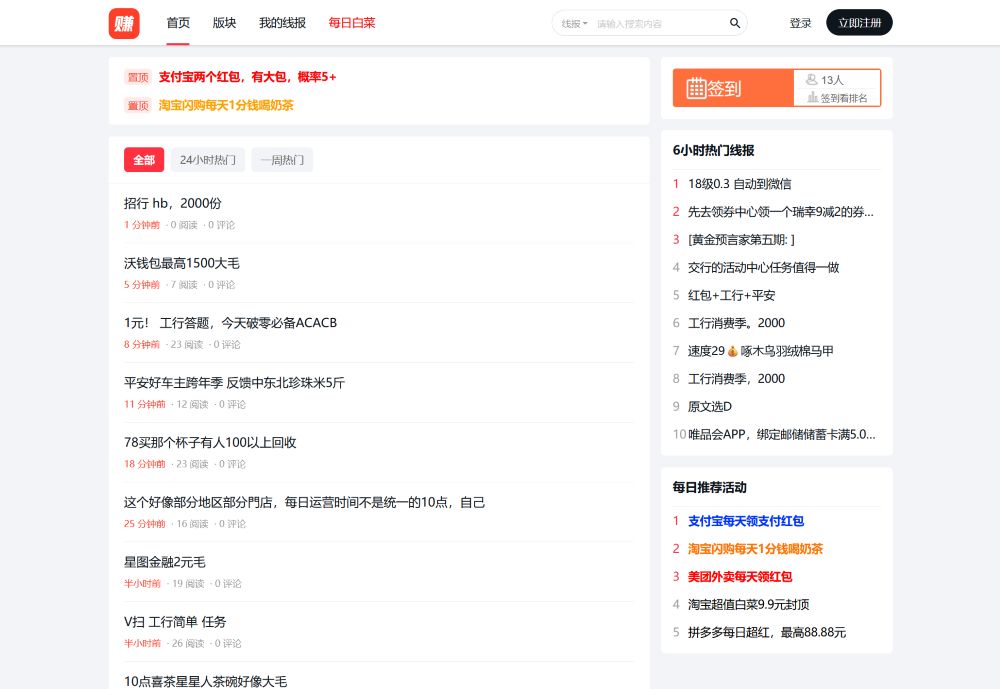The width and height of the screenshot is (1000, 689).
Task: Click the search magnifier icon
Action: click(x=734, y=22)
